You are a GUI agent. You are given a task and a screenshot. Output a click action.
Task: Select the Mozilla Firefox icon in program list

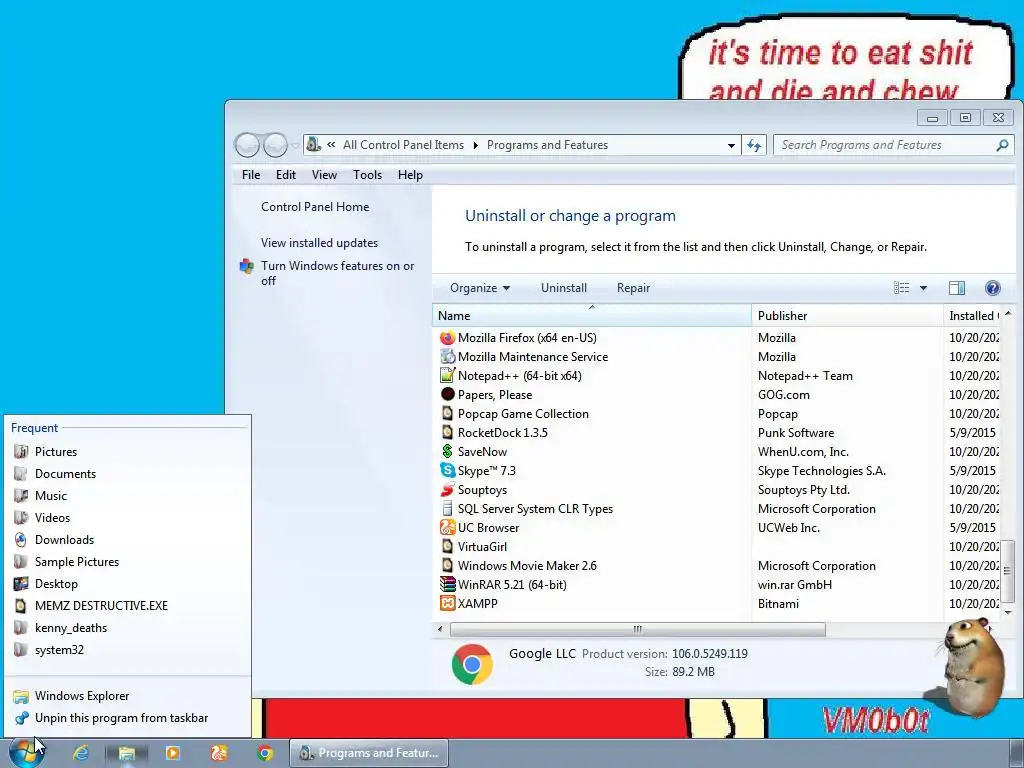pyautogui.click(x=447, y=338)
